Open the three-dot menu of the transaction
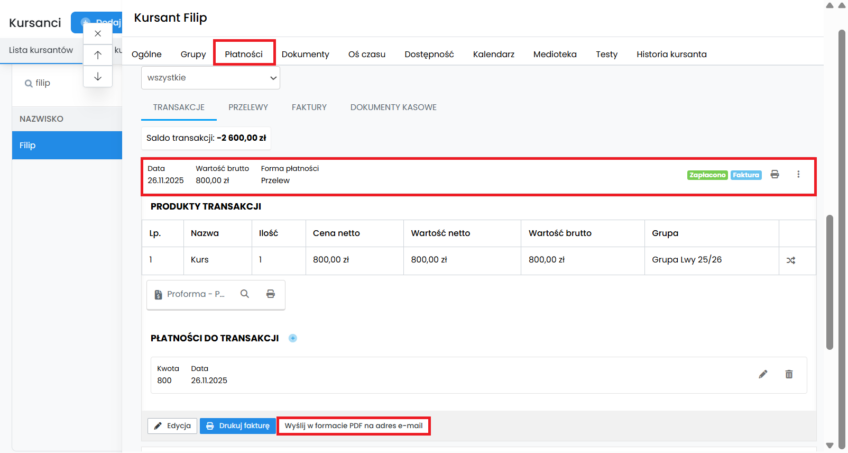 click(x=798, y=174)
